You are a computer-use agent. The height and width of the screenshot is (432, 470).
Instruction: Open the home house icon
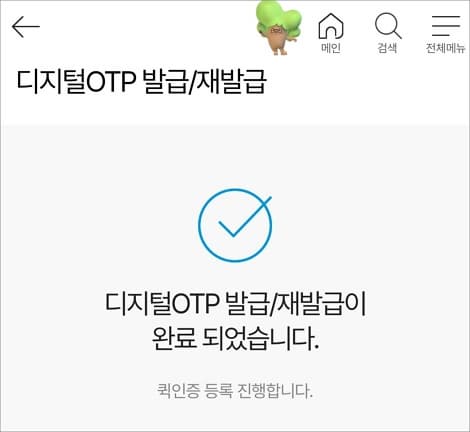[x=331, y=26]
